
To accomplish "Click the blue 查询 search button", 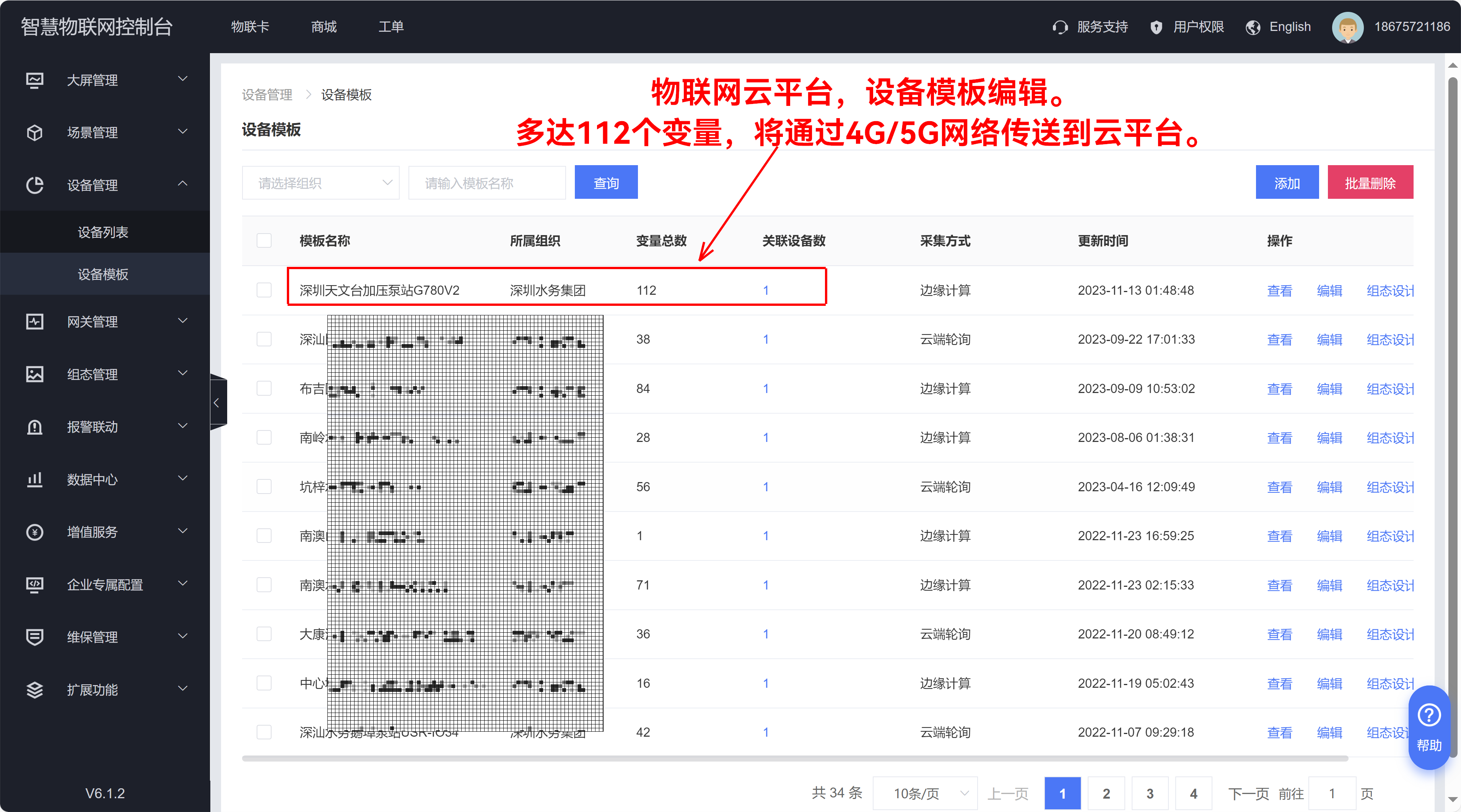I will (606, 183).
